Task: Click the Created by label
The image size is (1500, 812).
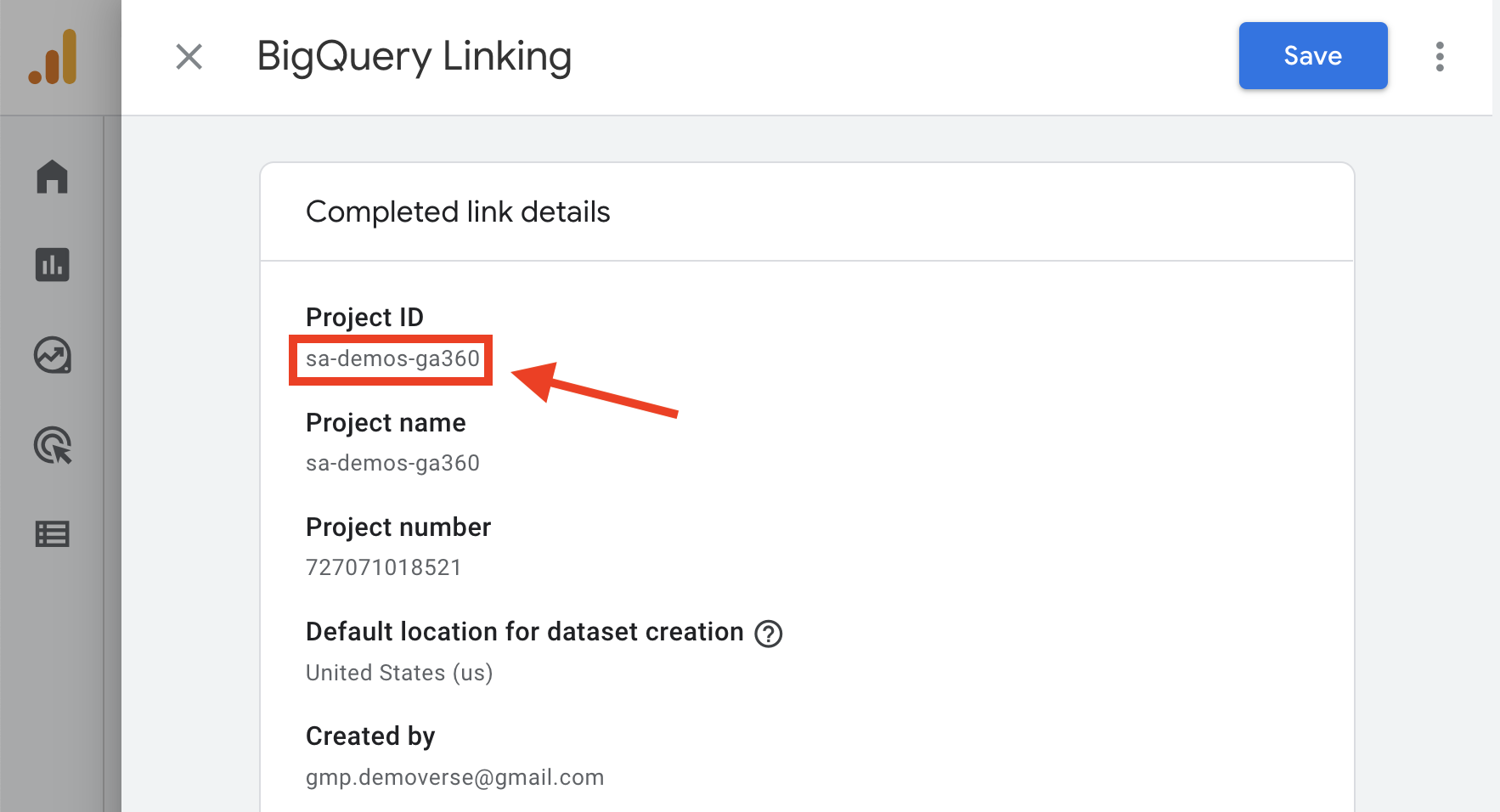Action: click(370, 736)
